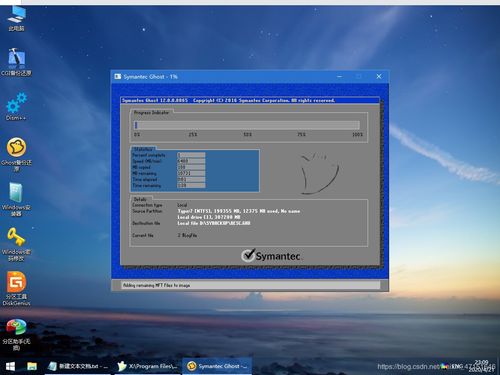The width and height of the screenshot is (500, 375).
Task: Click the Windows Start button
Action: coord(10,366)
